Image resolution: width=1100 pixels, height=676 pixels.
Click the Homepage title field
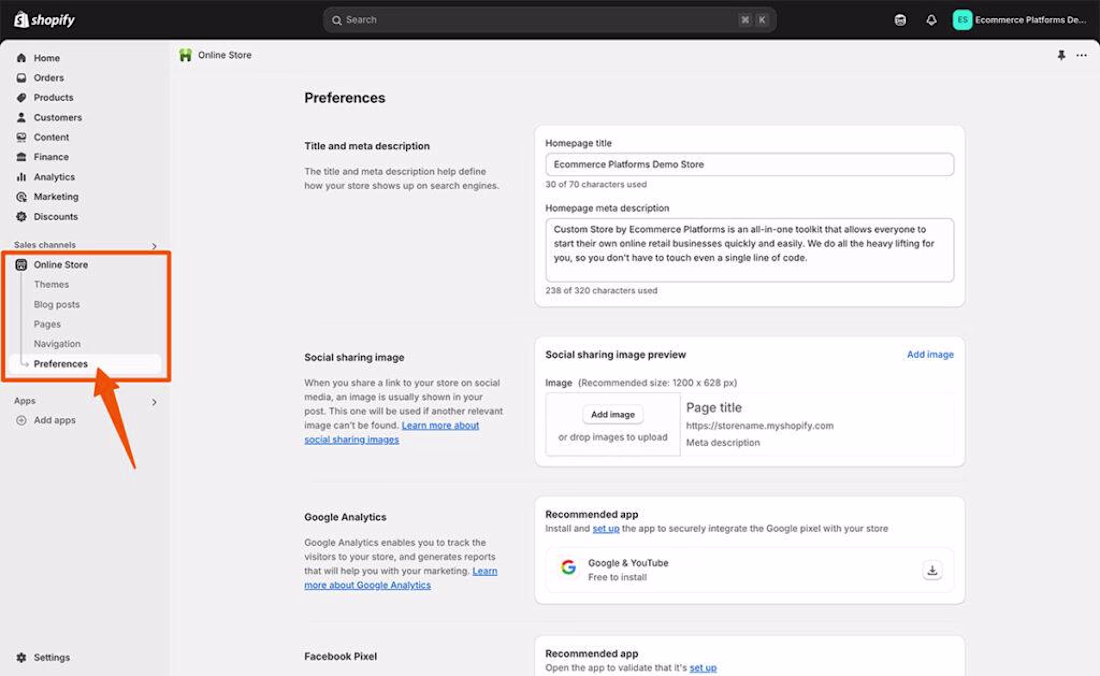(749, 165)
